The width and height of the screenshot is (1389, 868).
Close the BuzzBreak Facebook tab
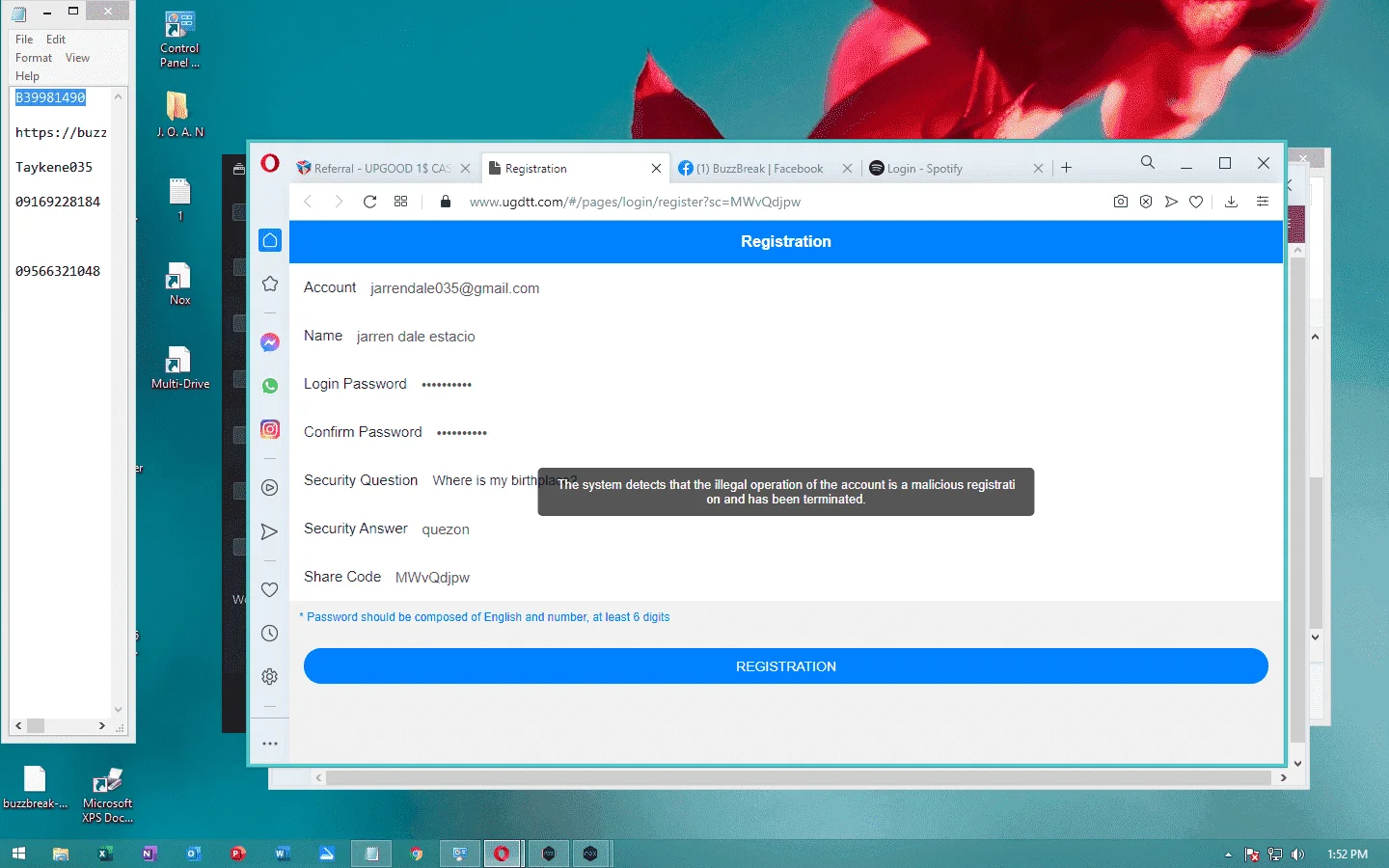point(847,168)
